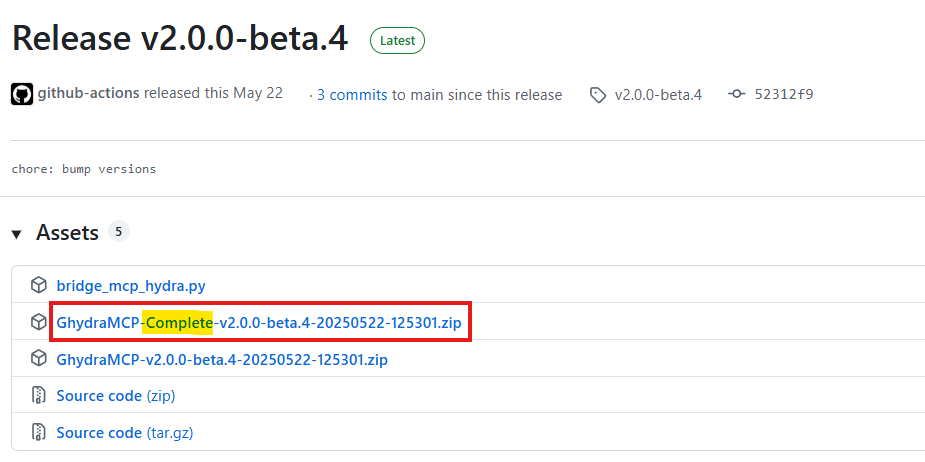Open commit 52312f9 link
925x462 pixels.
[785, 95]
